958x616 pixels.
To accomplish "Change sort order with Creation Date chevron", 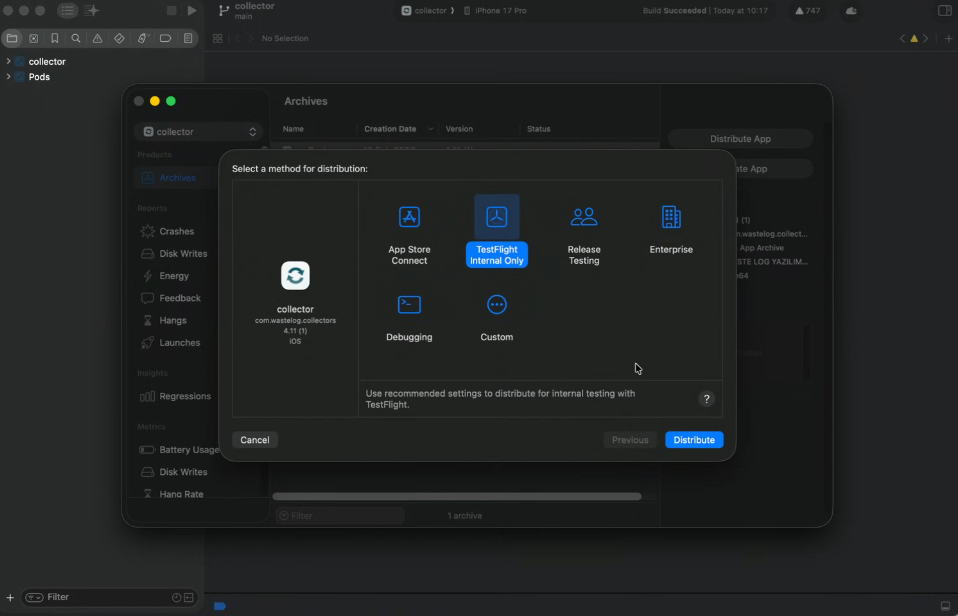I will pos(430,131).
